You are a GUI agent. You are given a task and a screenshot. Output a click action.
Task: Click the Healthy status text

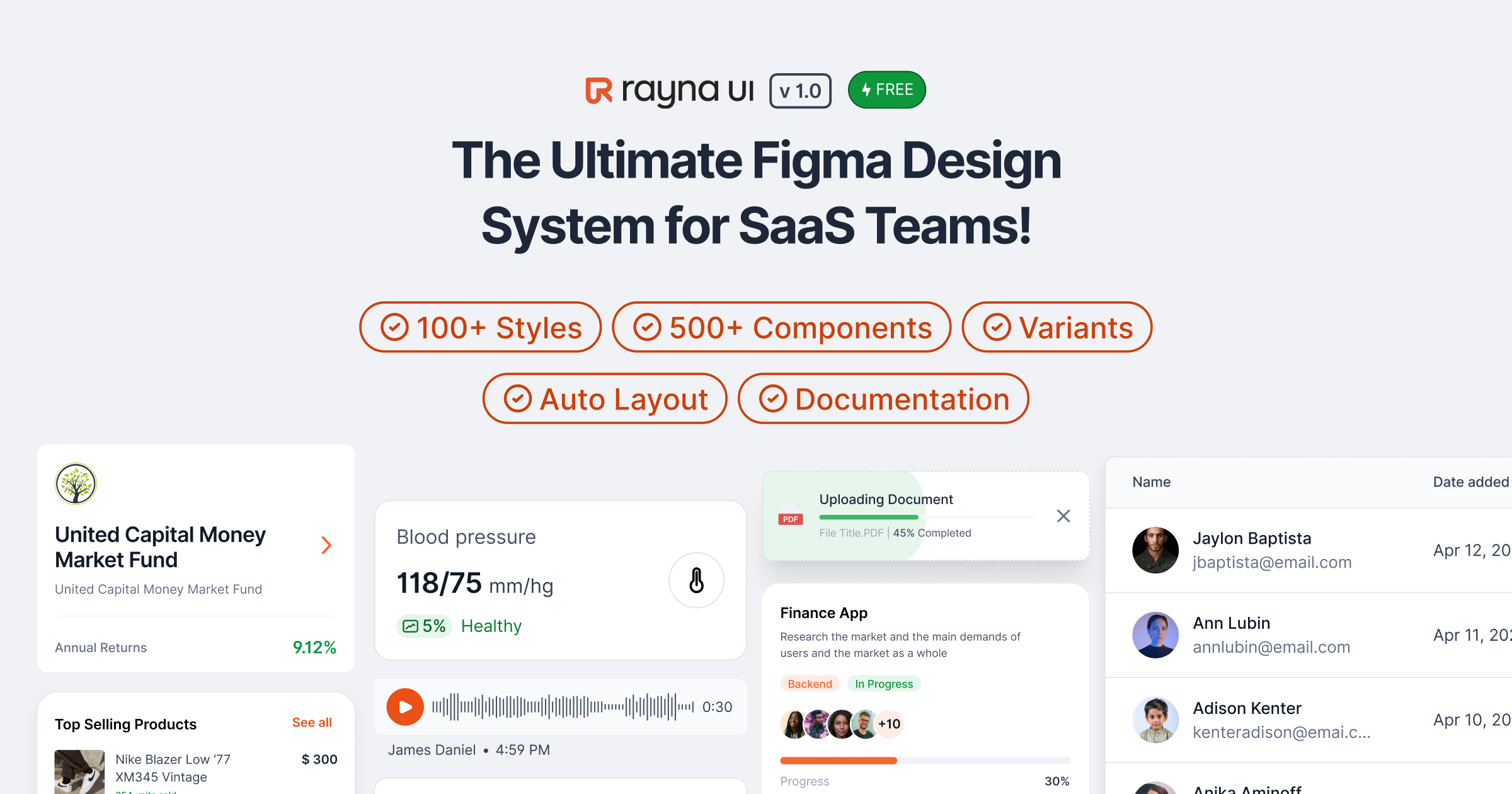point(491,626)
